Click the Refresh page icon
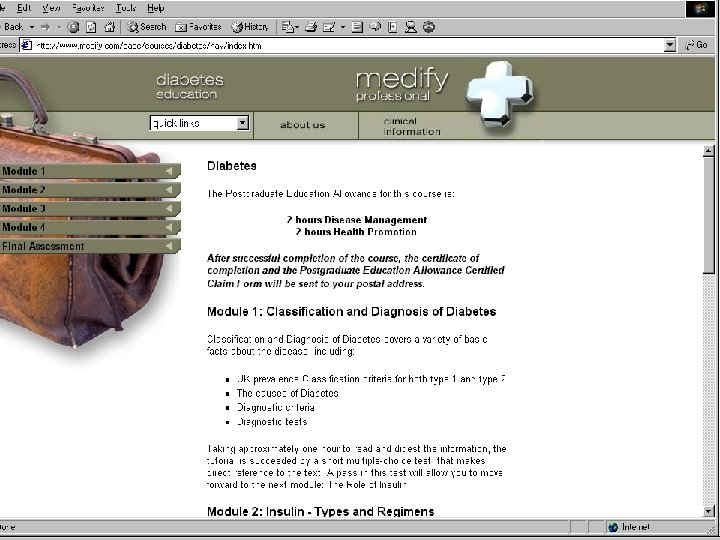 (x=91, y=27)
